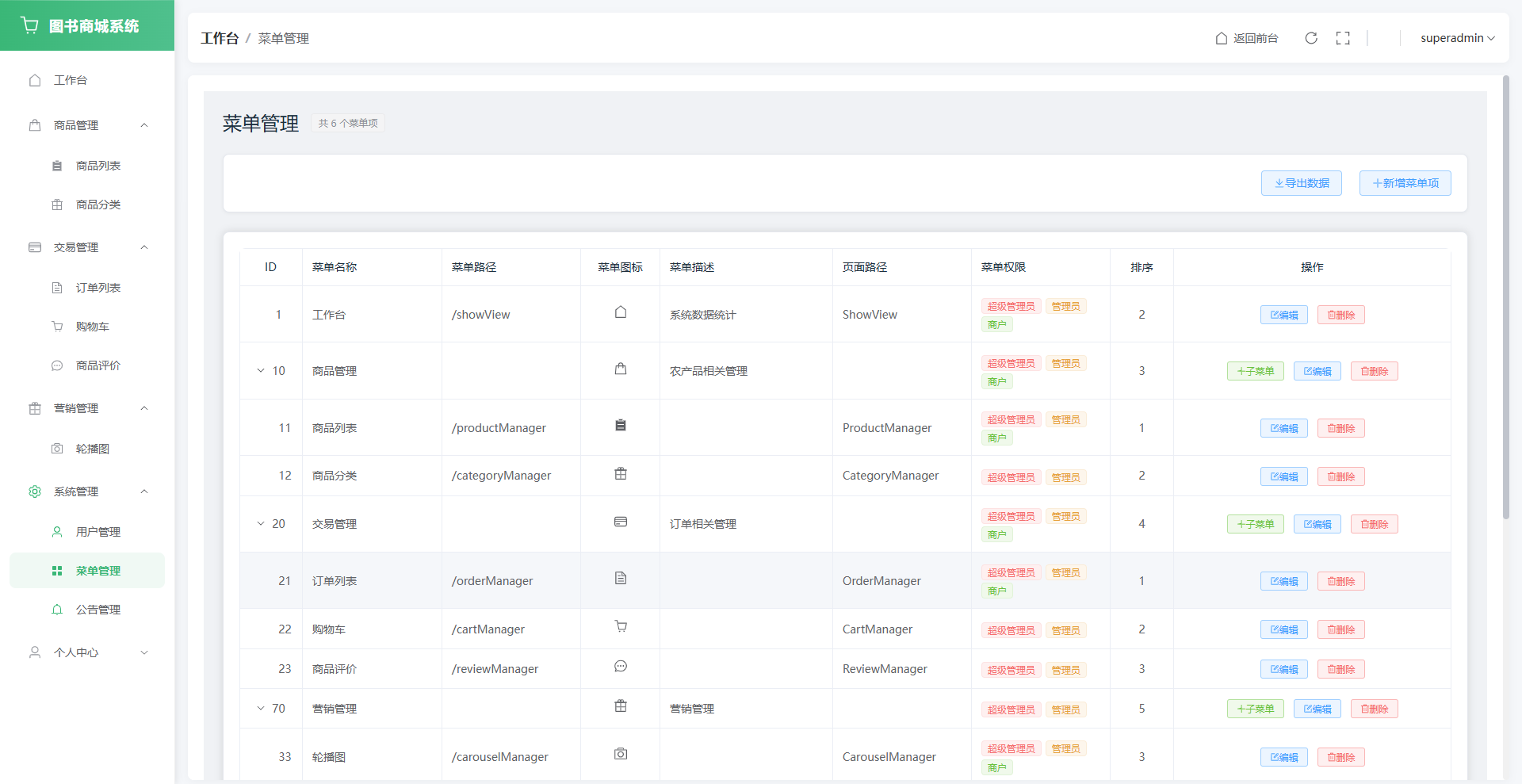Collapse row 70 营销管理 in table
The width and height of the screenshot is (1522, 784).
coord(261,709)
